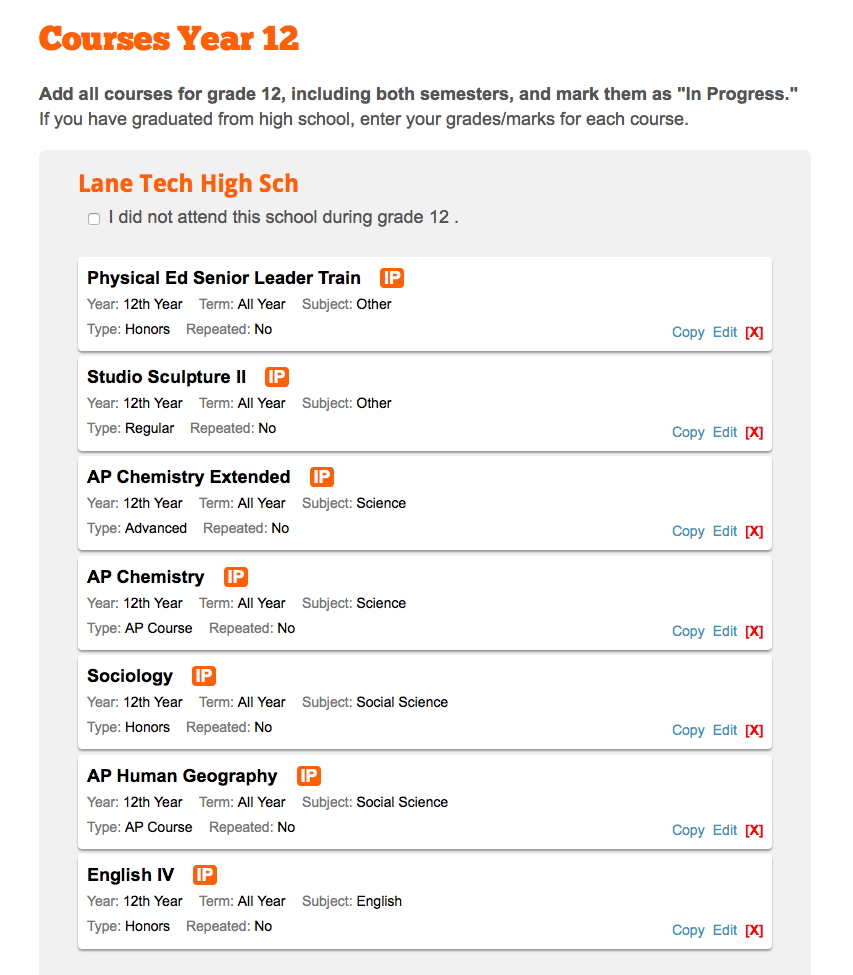Click IP badge next to Physical Ed Senior Leader Train

pyautogui.click(x=392, y=278)
